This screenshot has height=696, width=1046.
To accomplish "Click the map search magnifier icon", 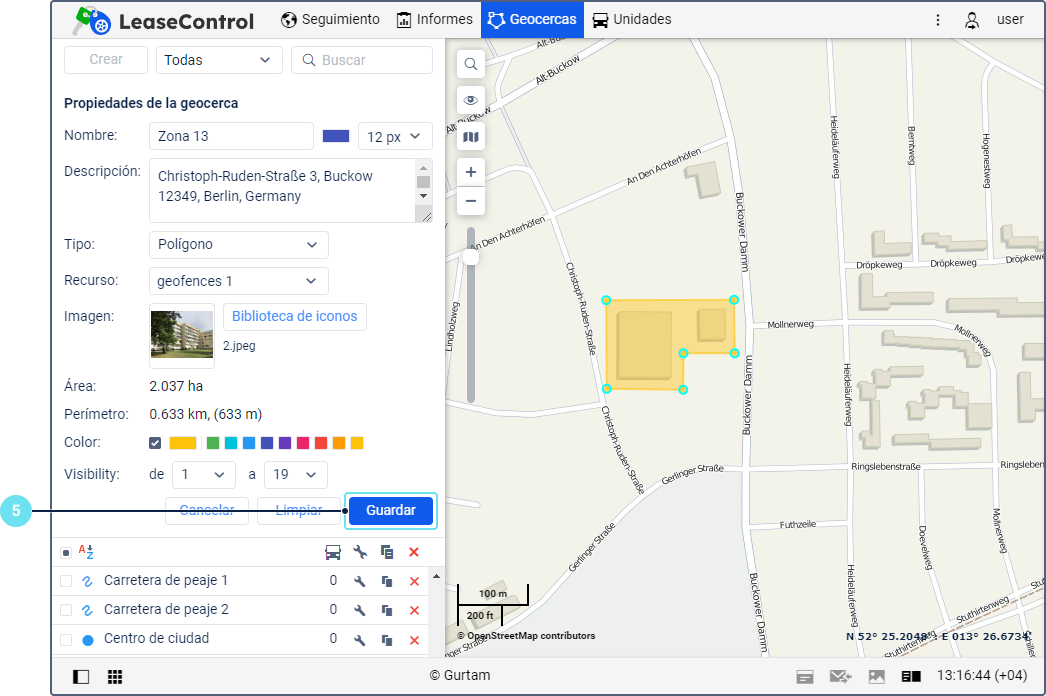I will (470, 65).
